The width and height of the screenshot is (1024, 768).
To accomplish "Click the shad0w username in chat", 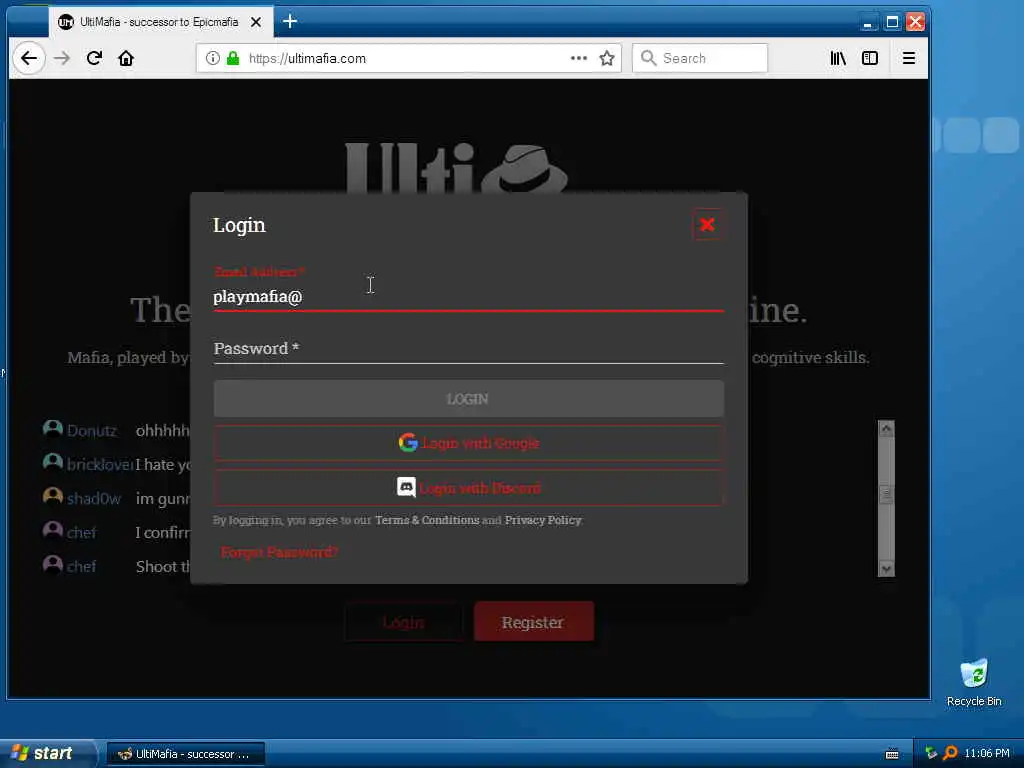I will click(x=94, y=499).
